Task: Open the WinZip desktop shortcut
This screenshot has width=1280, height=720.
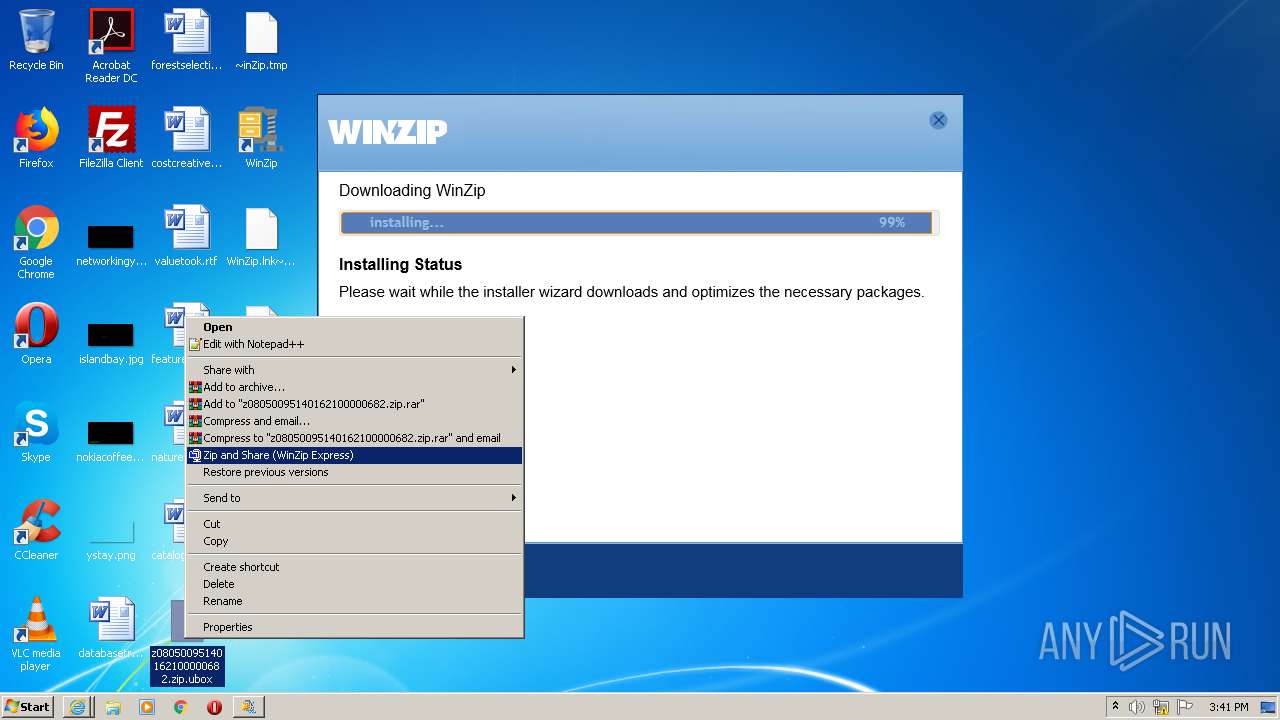Action: pyautogui.click(x=261, y=138)
